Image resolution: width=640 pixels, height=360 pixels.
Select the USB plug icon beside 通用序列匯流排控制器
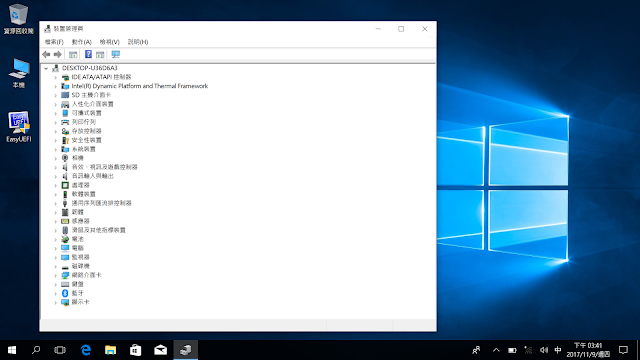(65, 203)
